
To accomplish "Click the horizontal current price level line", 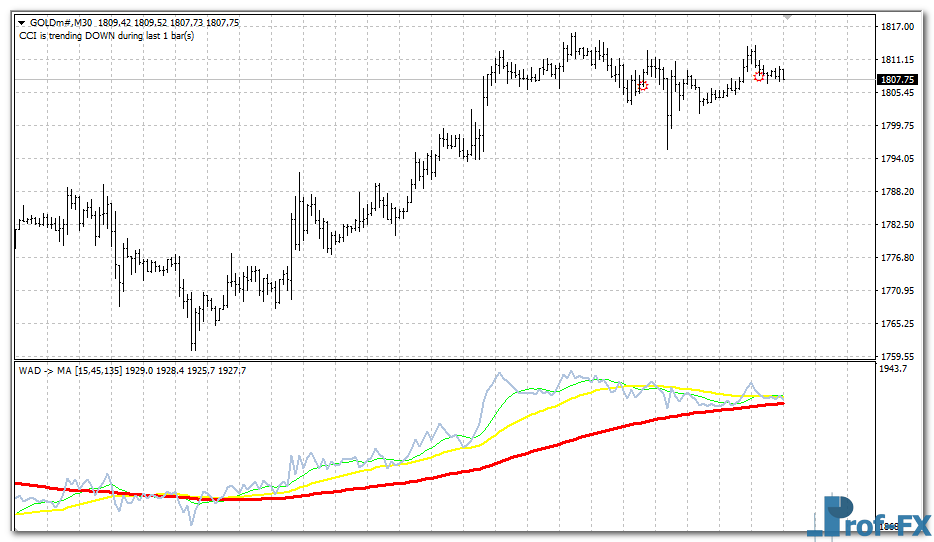I will point(300,79).
